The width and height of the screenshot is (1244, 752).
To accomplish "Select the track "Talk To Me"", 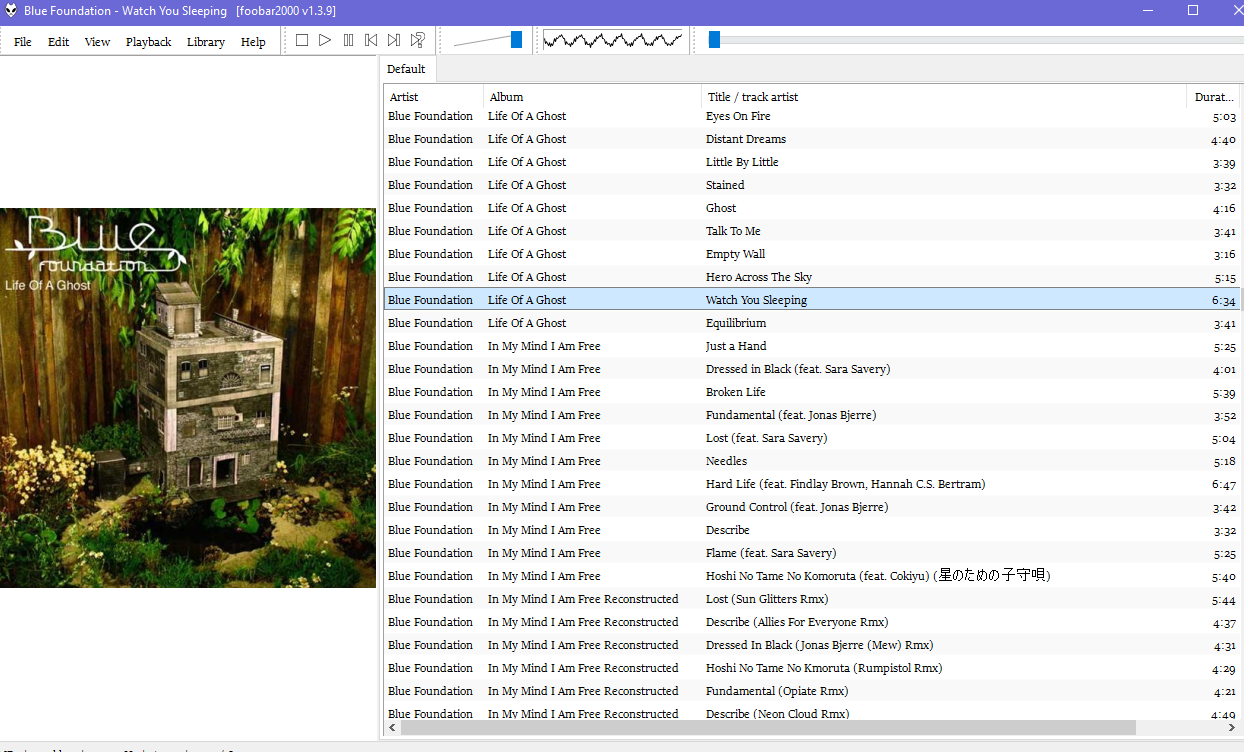I will (733, 231).
